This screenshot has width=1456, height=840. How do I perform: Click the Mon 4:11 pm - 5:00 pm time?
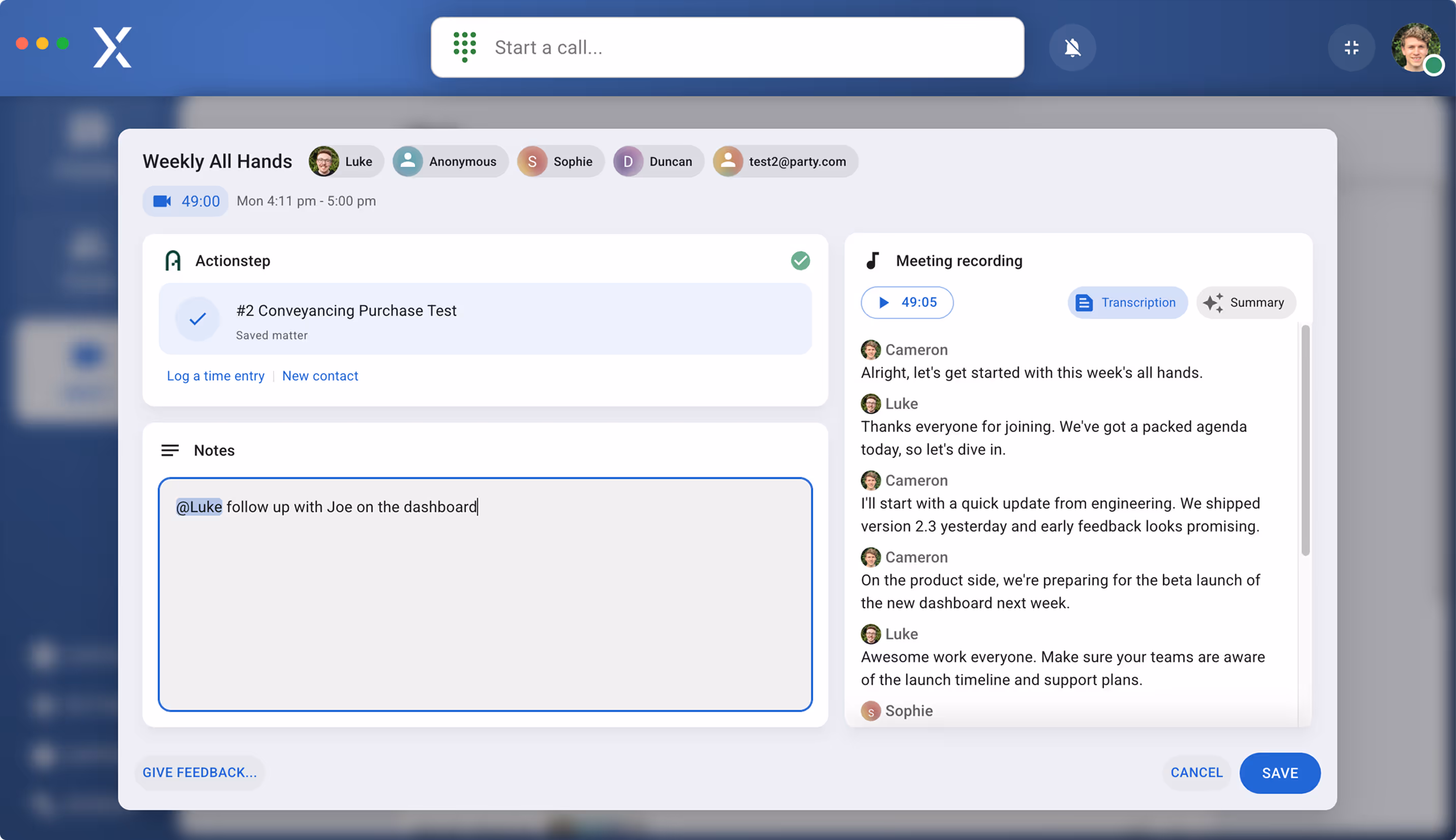pos(306,201)
